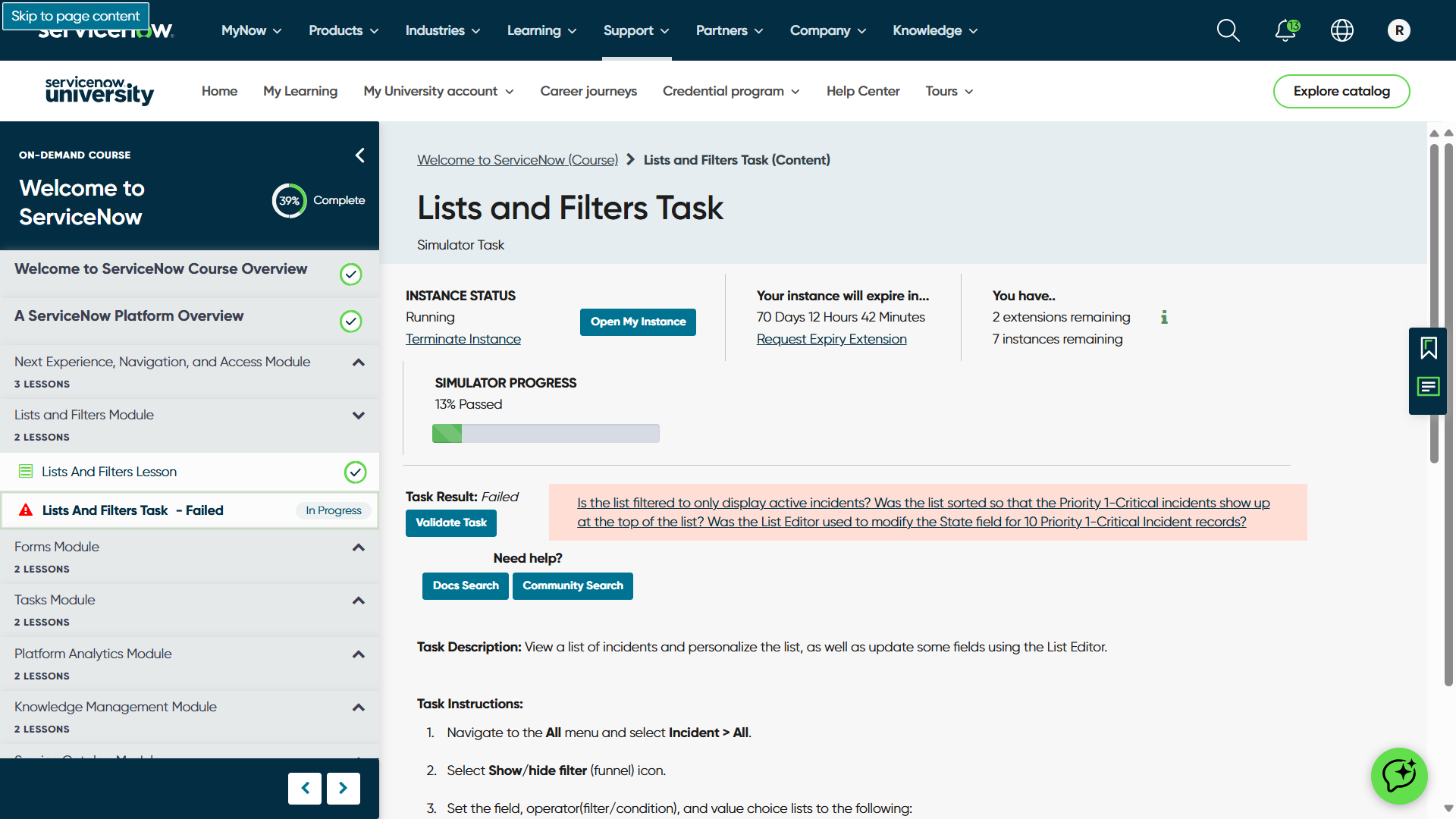Open the R profile avatar menu

(x=1399, y=30)
